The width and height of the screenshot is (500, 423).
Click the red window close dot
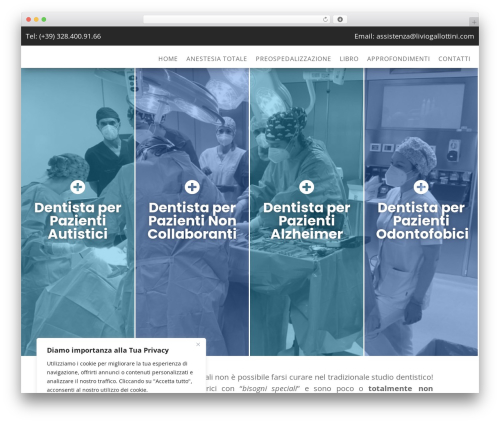click(x=29, y=19)
